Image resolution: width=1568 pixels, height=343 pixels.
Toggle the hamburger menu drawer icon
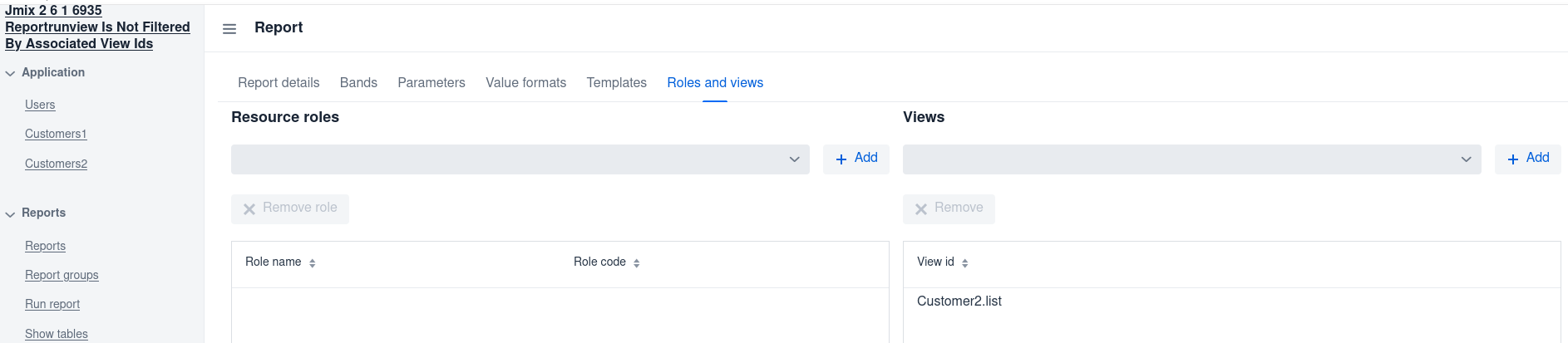229,29
